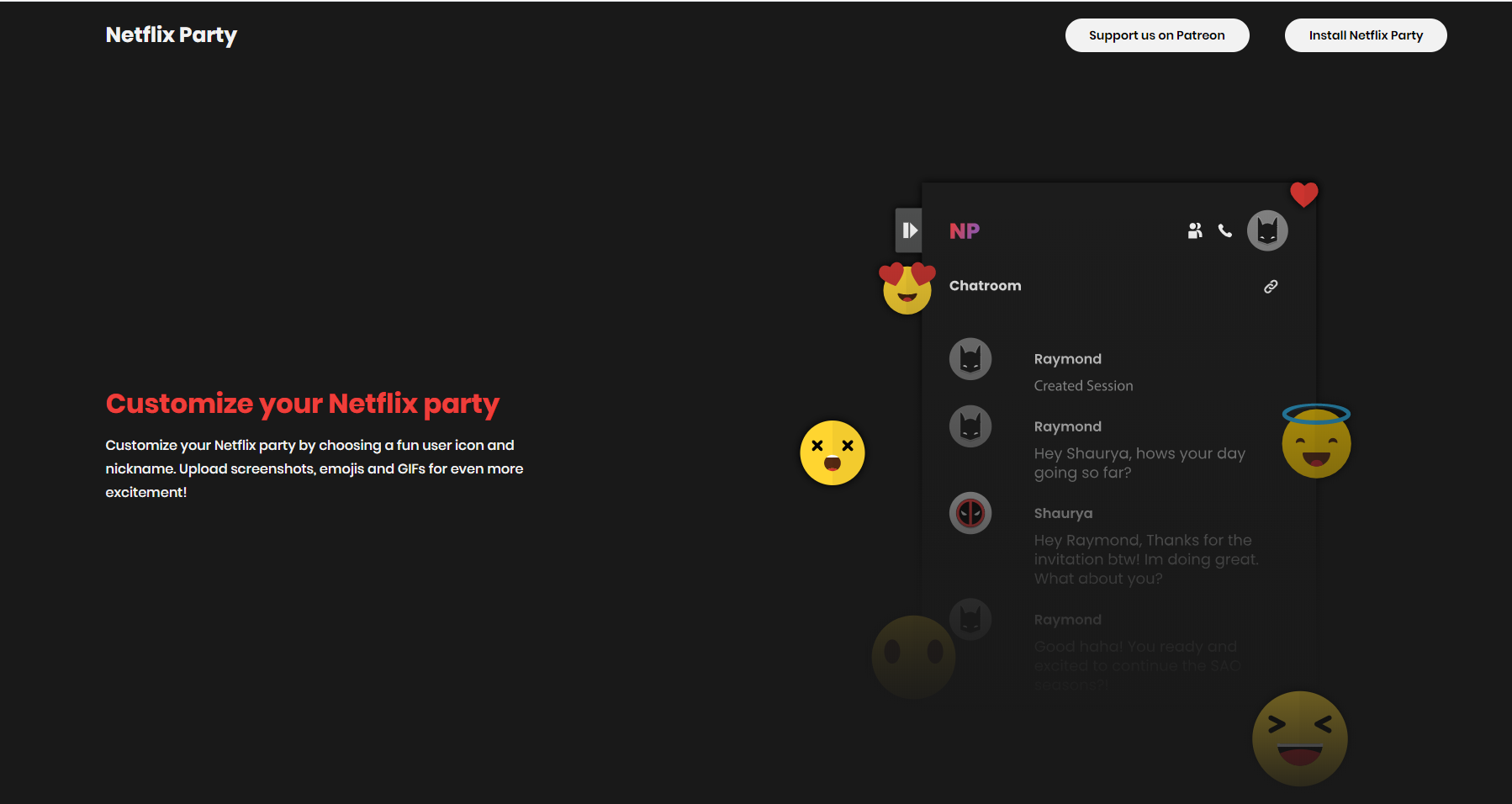Click the paragraph about choosing a fun user icon
Viewport: 1512px width, 804px height.
click(315, 468)
